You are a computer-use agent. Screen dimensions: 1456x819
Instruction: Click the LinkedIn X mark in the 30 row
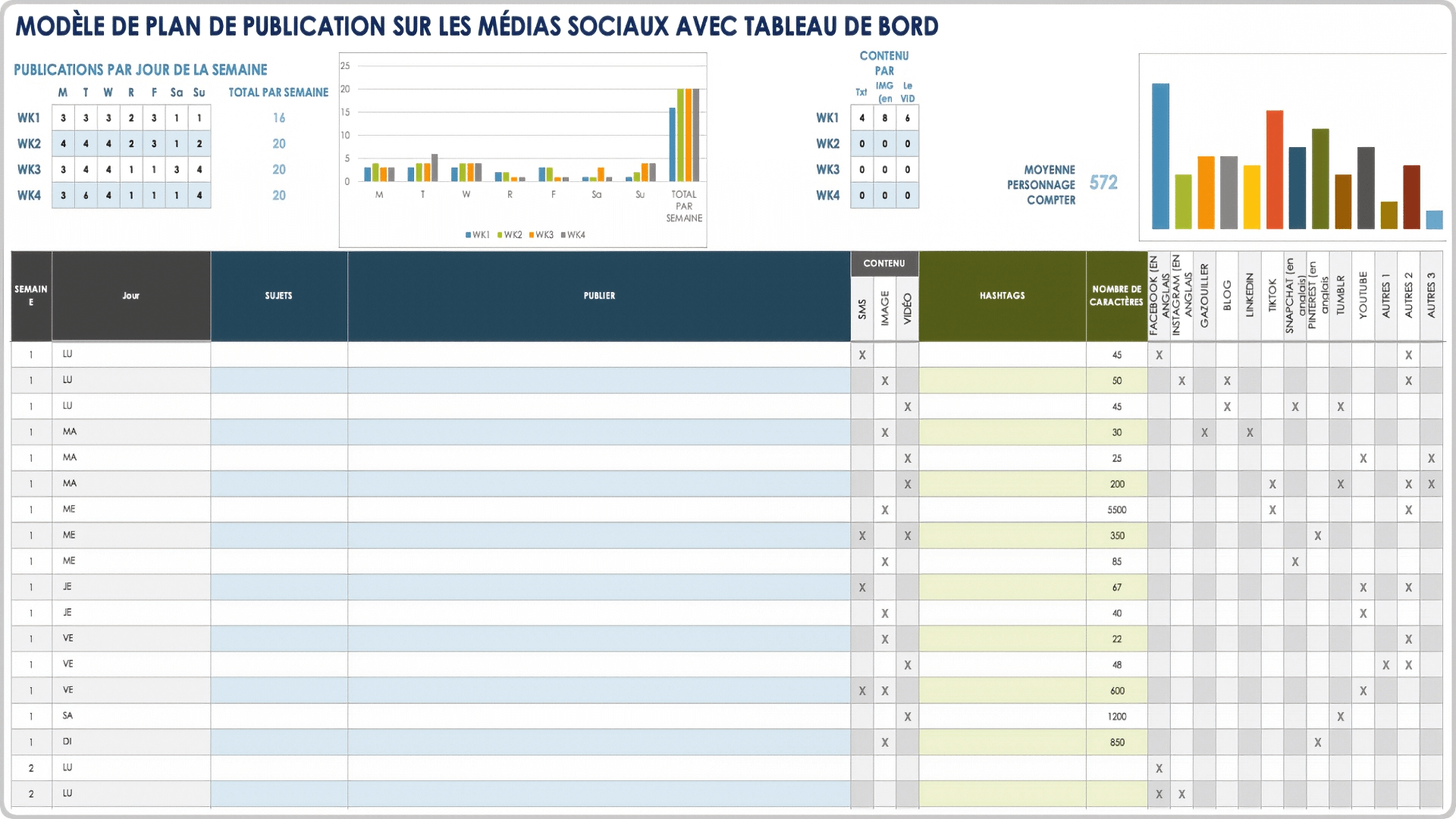(x=1250, y=433)
